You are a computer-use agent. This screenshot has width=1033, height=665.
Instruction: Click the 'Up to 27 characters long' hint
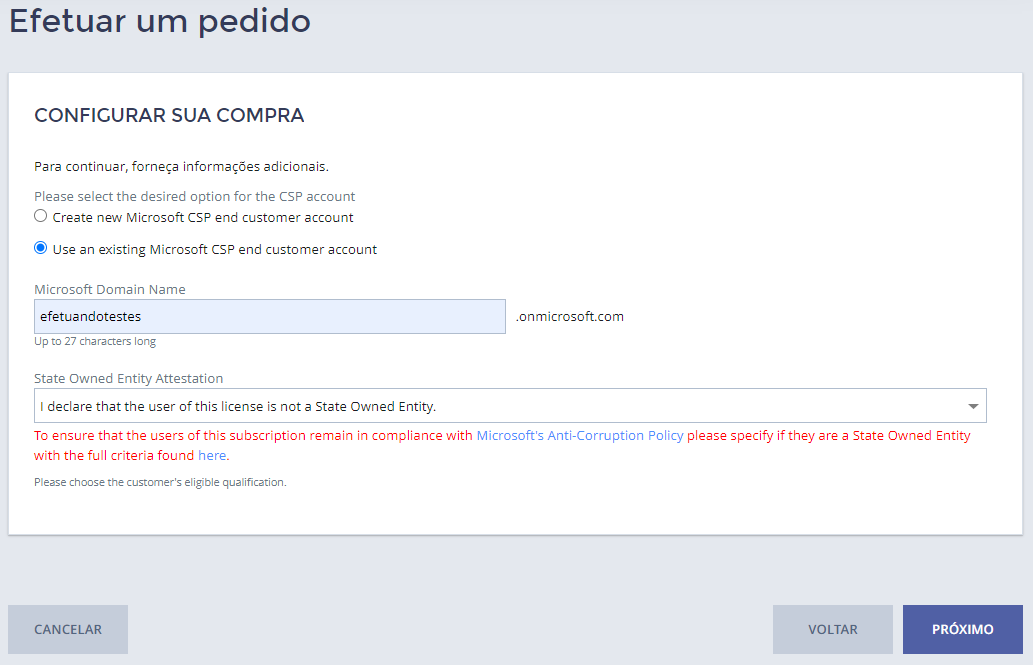coord(95,341)
